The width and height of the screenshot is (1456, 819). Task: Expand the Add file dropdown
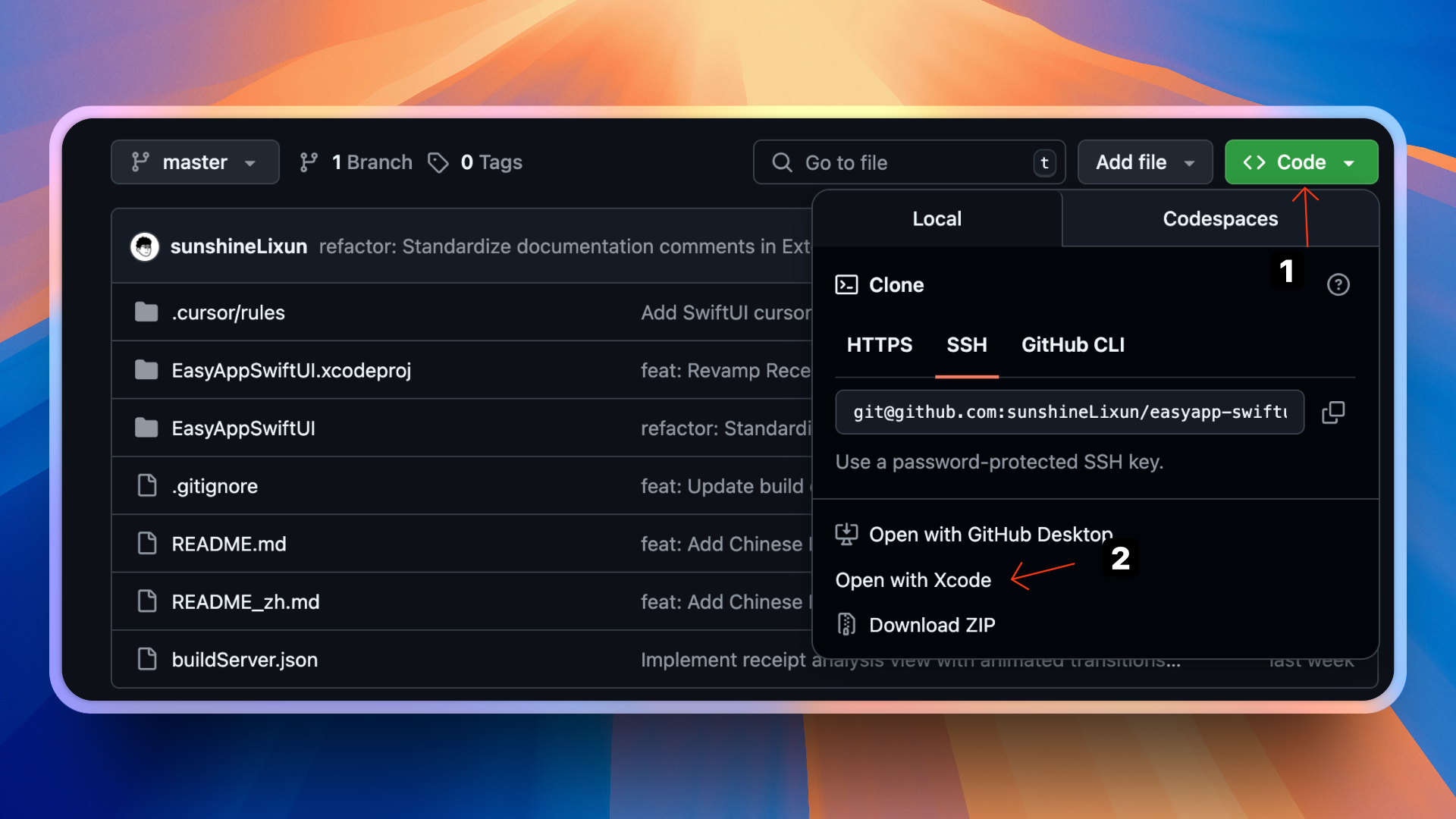pos(1144,162)
